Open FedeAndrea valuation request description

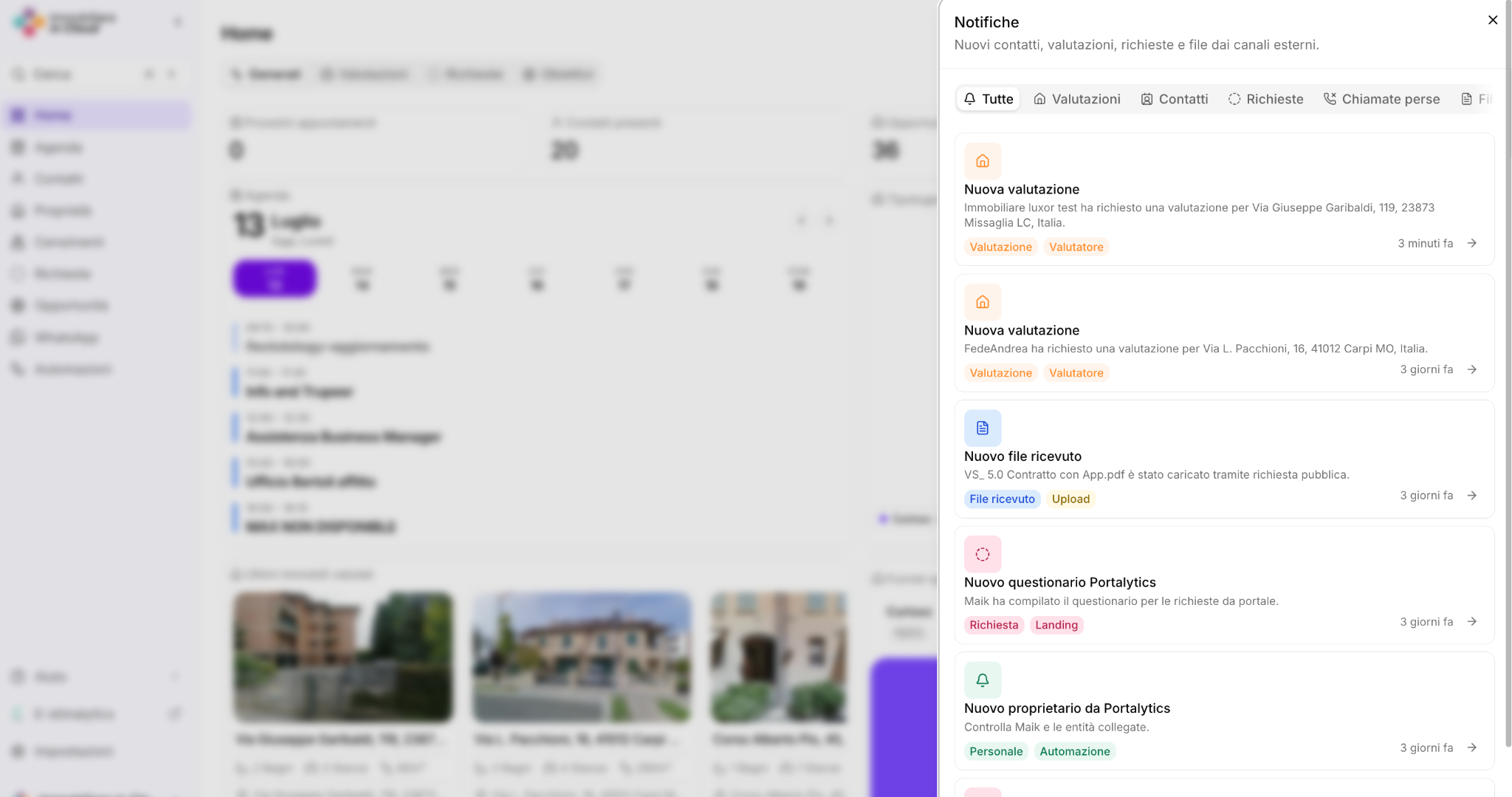1196,349
